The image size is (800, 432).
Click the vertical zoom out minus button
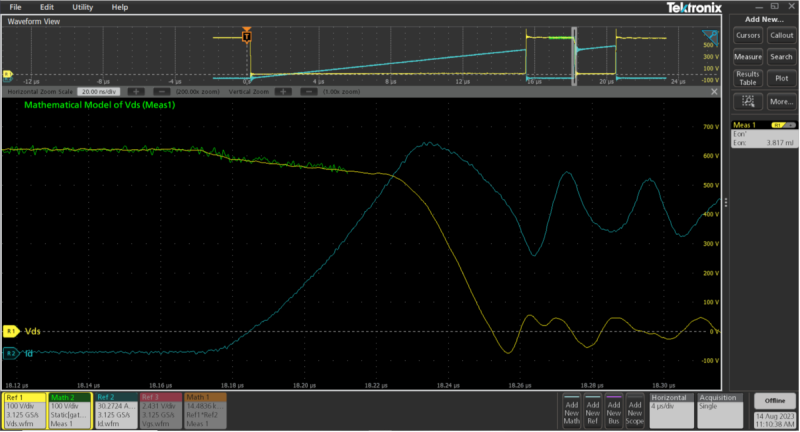[x=309, y=90]
